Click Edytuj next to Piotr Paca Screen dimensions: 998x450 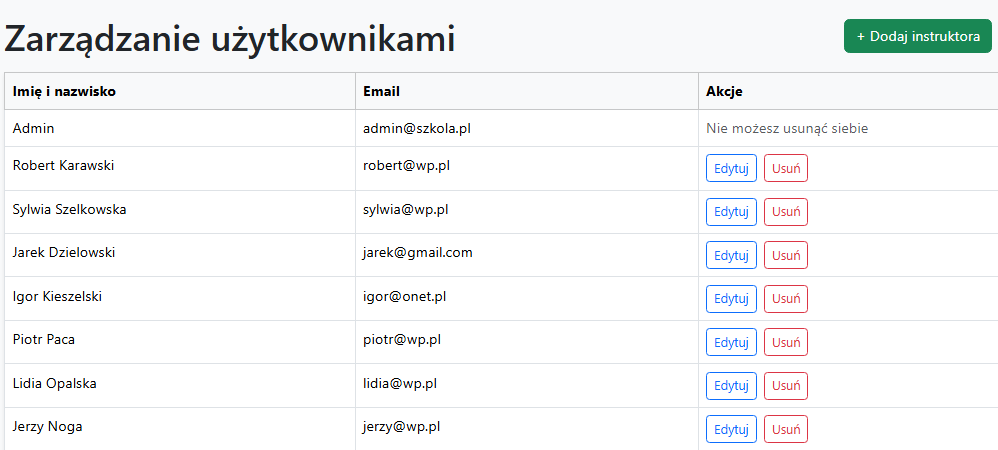pos(731,342)
